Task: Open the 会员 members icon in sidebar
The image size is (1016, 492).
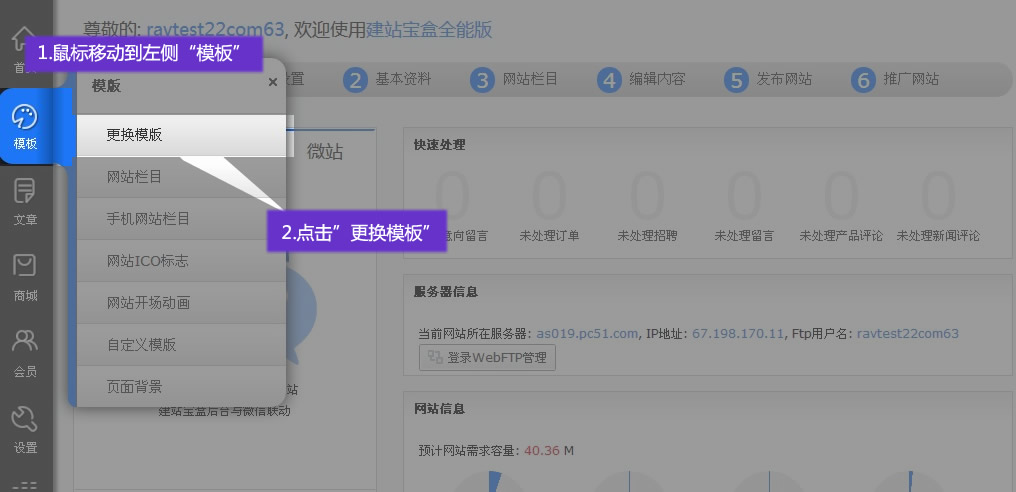Action: tap(25, 353)
